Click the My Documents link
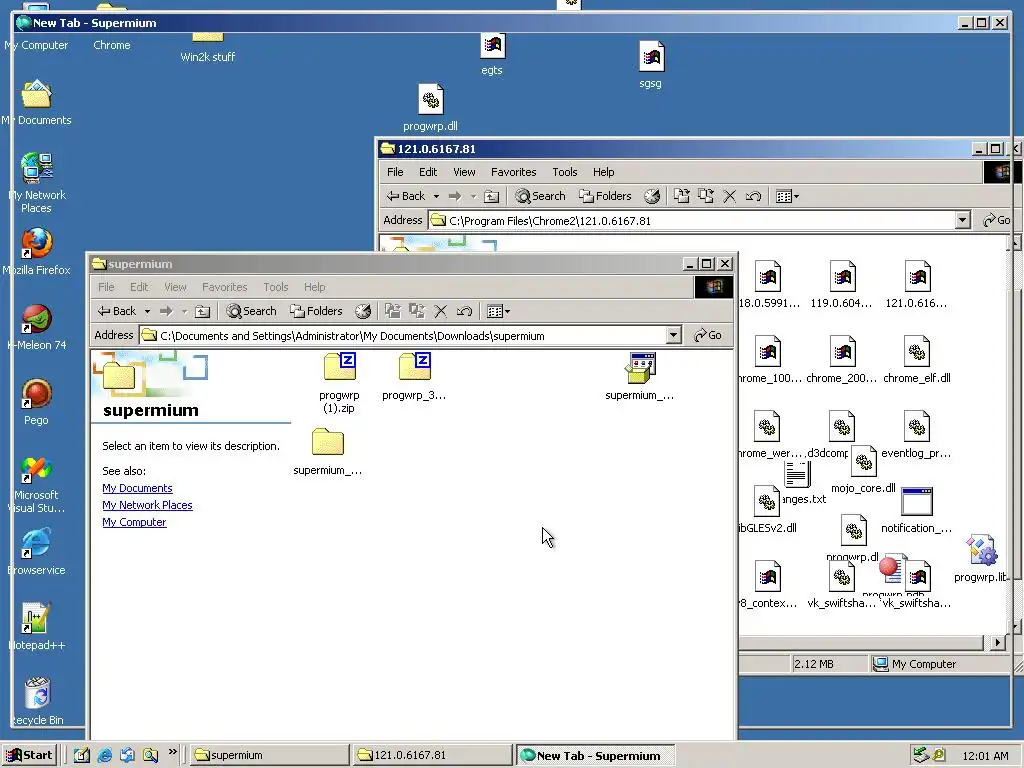This screenshot has height=768, width=1024. click(x=137, y=488)
